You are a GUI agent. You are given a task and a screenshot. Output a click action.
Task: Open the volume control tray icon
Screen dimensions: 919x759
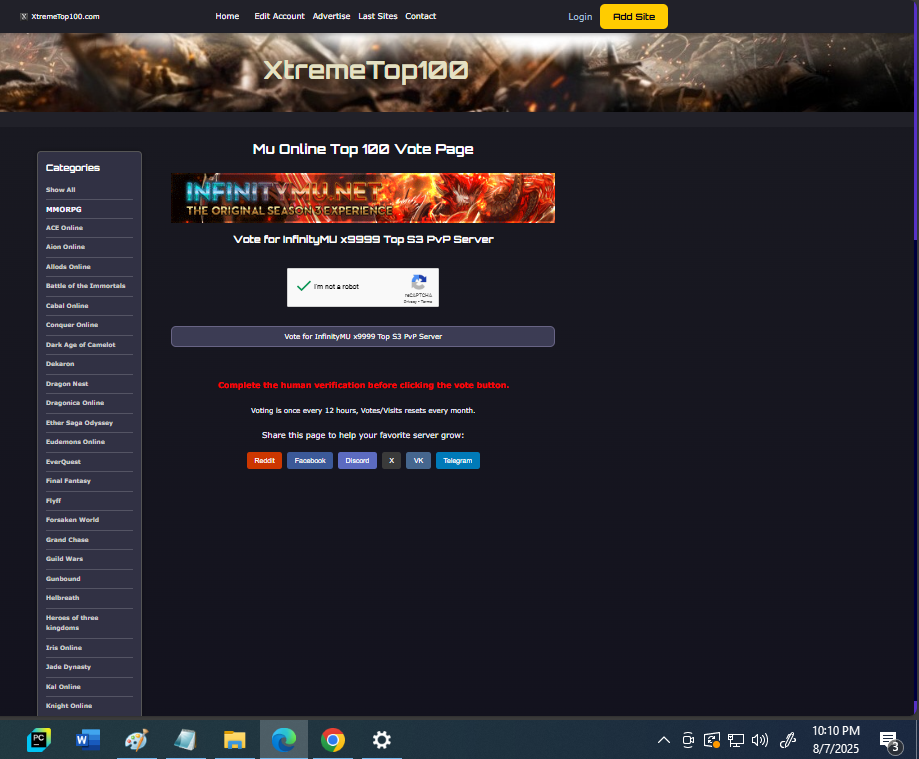point(760,740)
